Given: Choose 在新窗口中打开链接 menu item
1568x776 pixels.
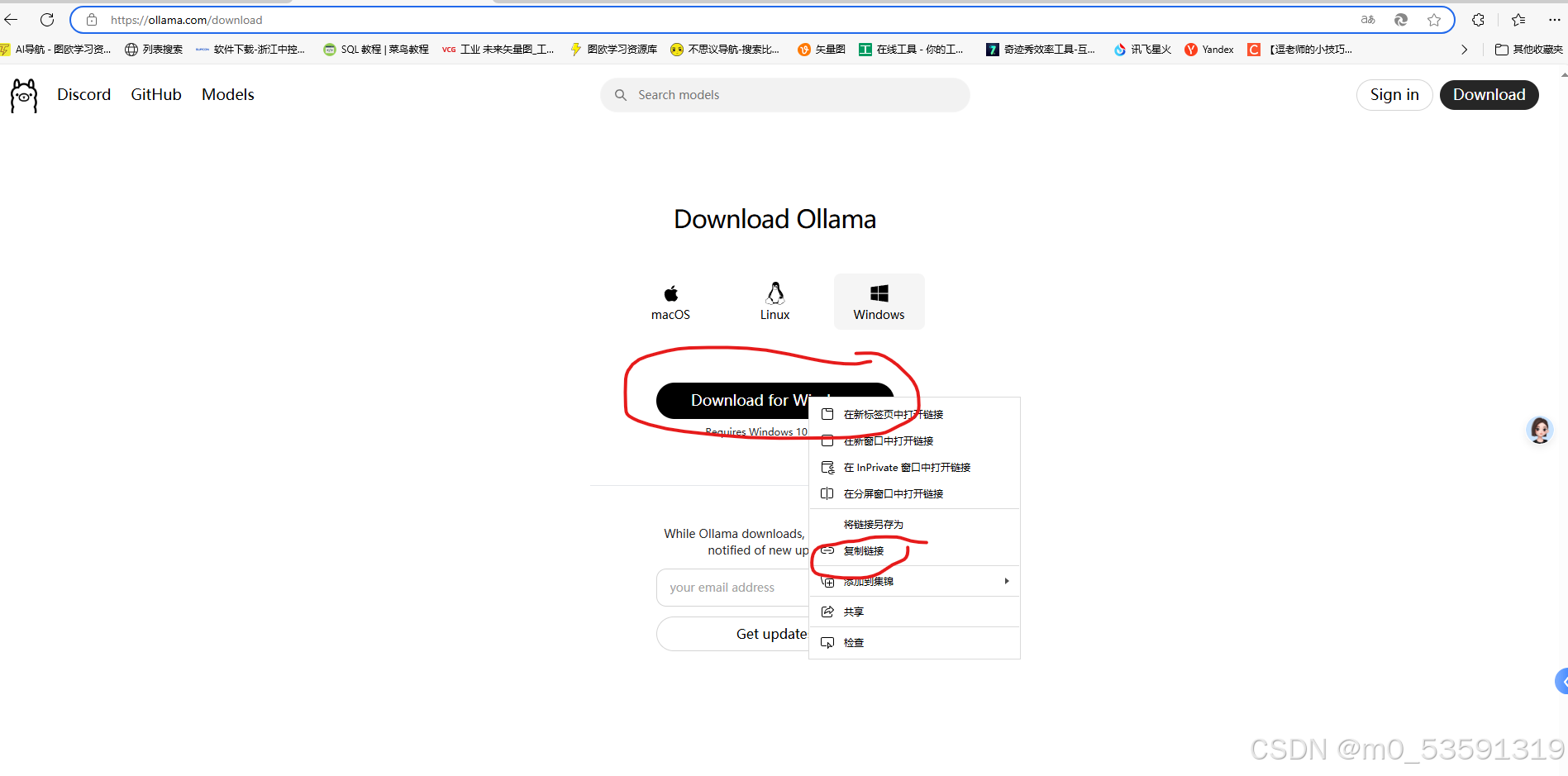Looking at the screenshot, I should [914, 441].
